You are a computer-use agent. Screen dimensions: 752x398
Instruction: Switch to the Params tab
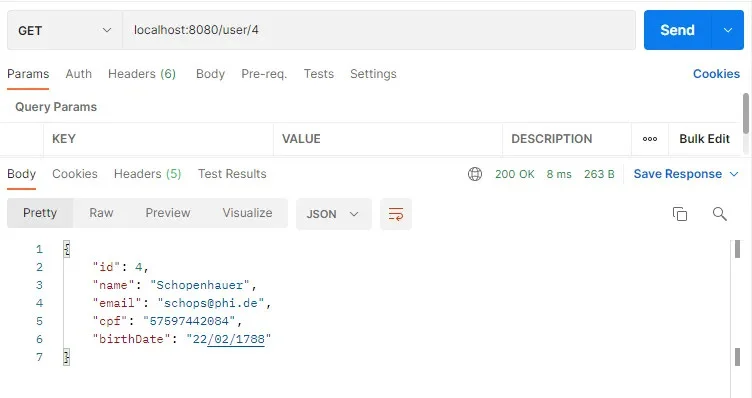[28, 74]
